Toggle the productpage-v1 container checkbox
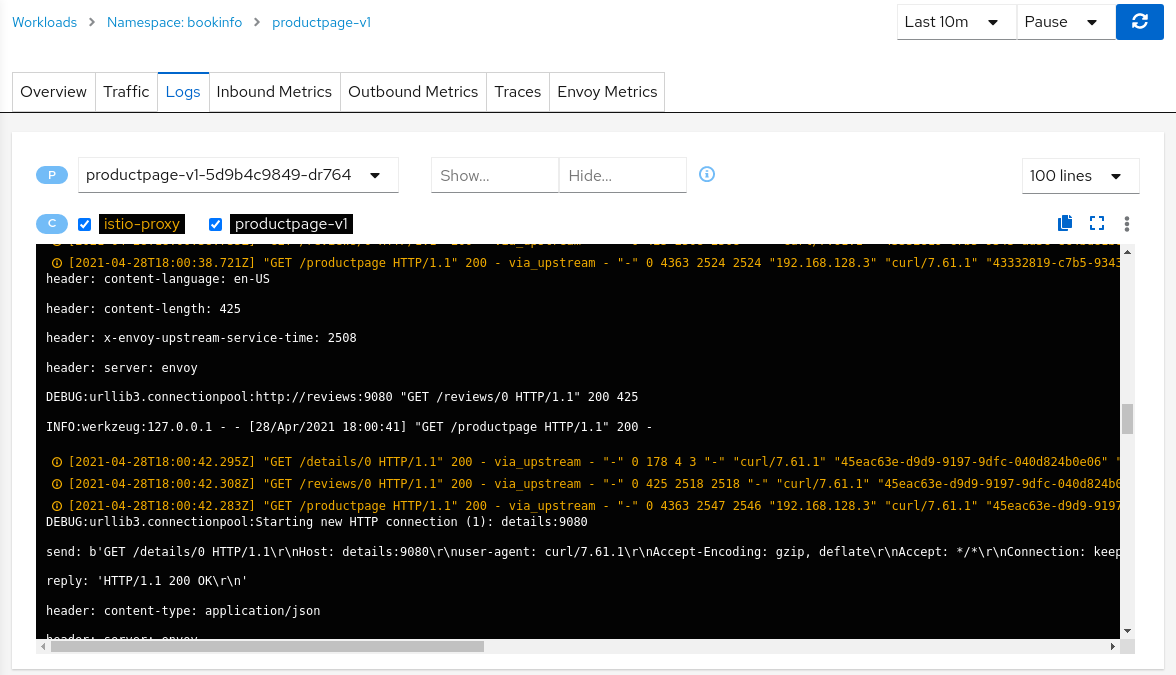This screenshot has height=675, width=1176. click(215, 224)
